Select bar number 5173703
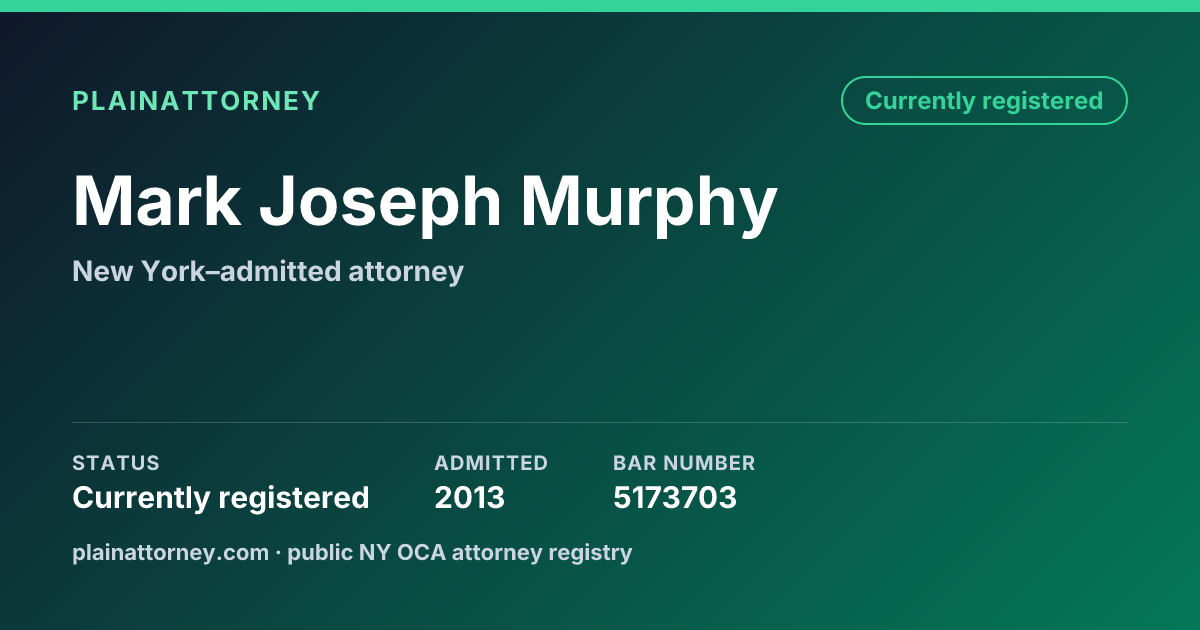Image resolution: width=1200 pixels, height=630 pixels. pos(675,497)
